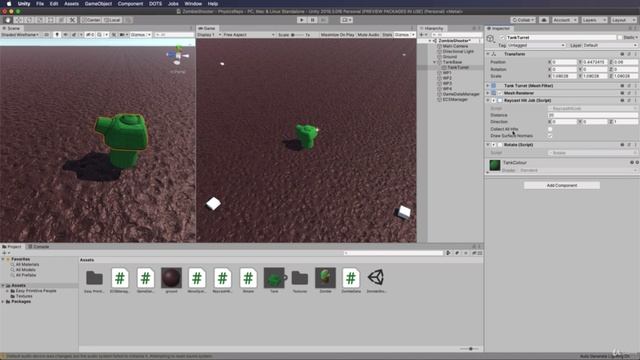Screen dimensions: 640x360
Task: Toggle pivot mode Center button
Action: pos(91,20)
